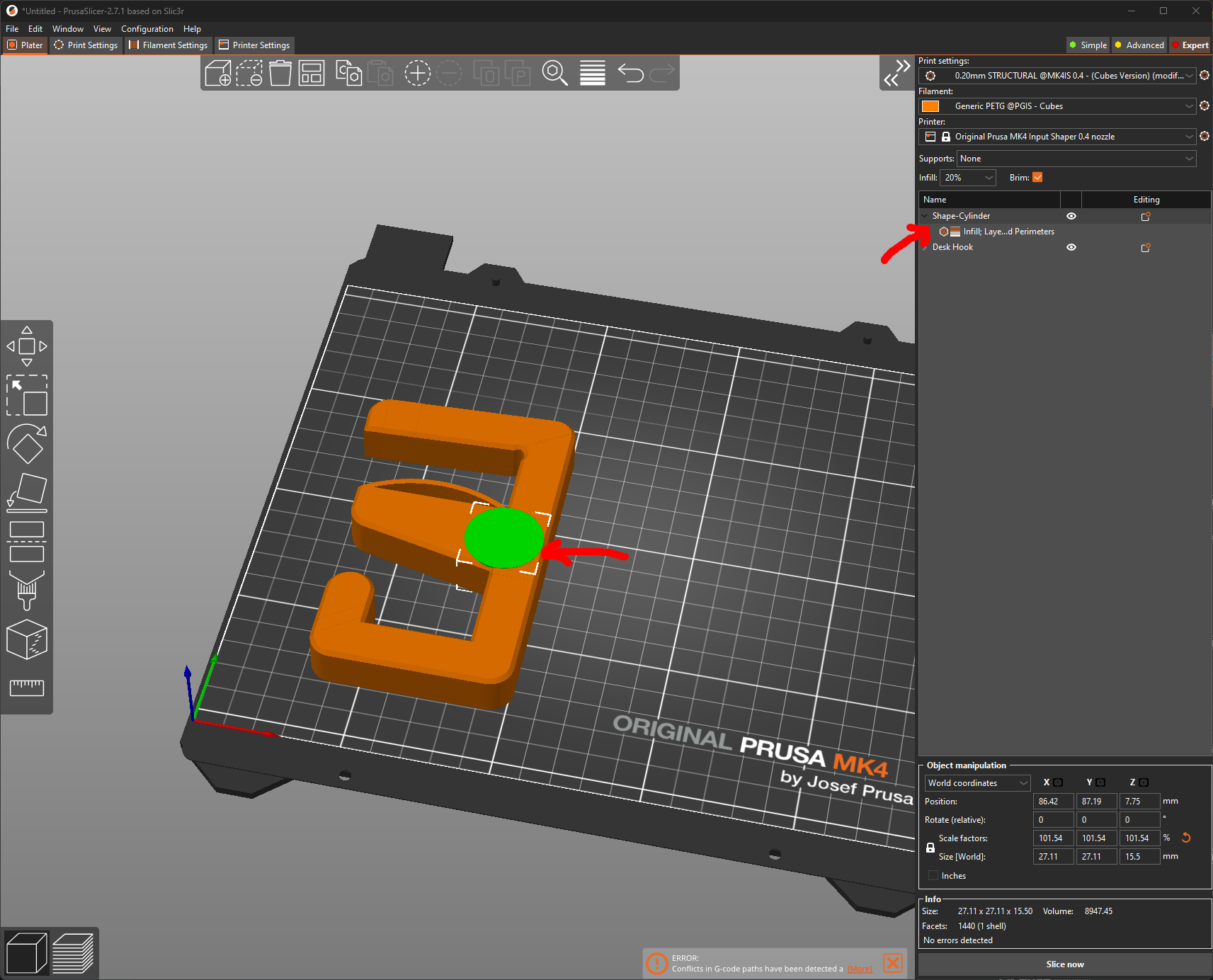Select the Place on face tool
The image size is (1213, 980).
27,493
